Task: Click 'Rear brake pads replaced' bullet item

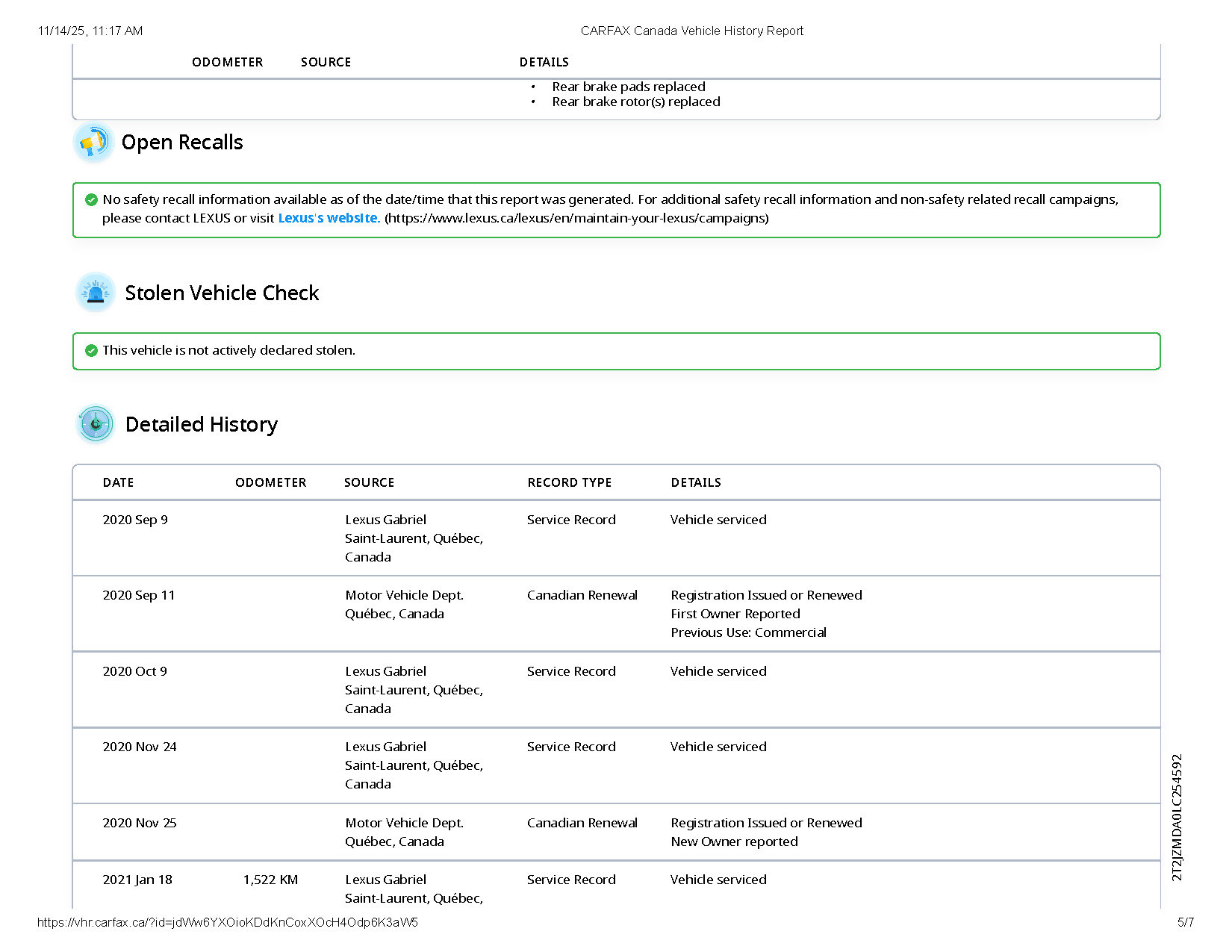Action: (628, 87)
